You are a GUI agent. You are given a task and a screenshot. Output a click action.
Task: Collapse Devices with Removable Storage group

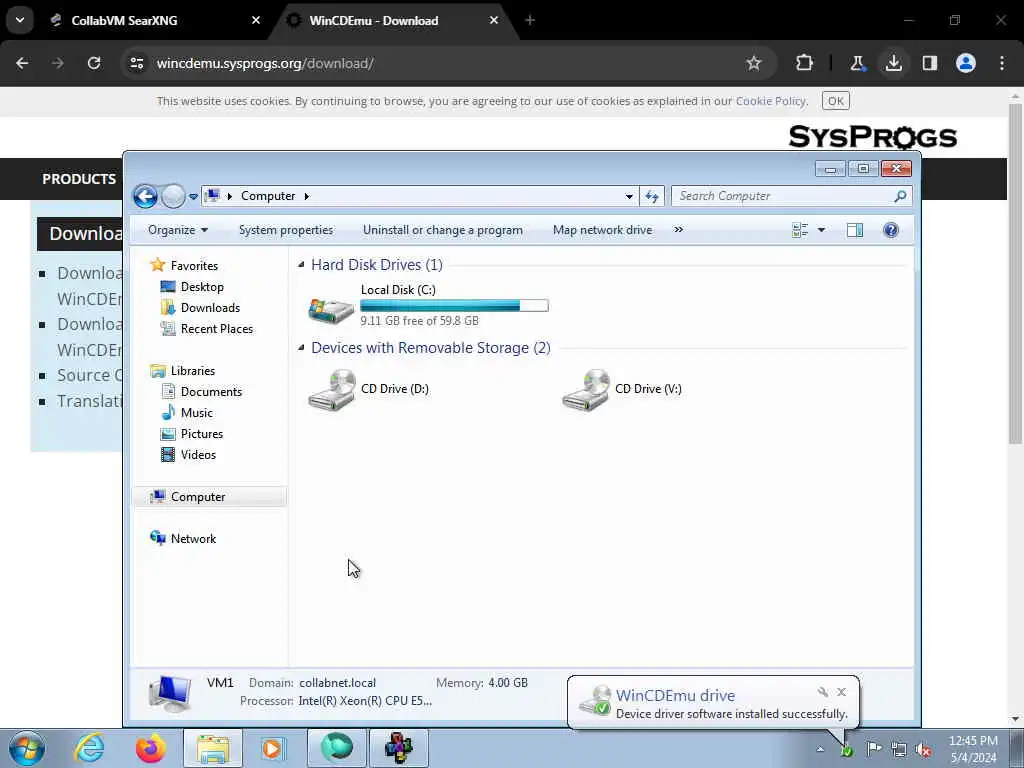coord(301,347)
